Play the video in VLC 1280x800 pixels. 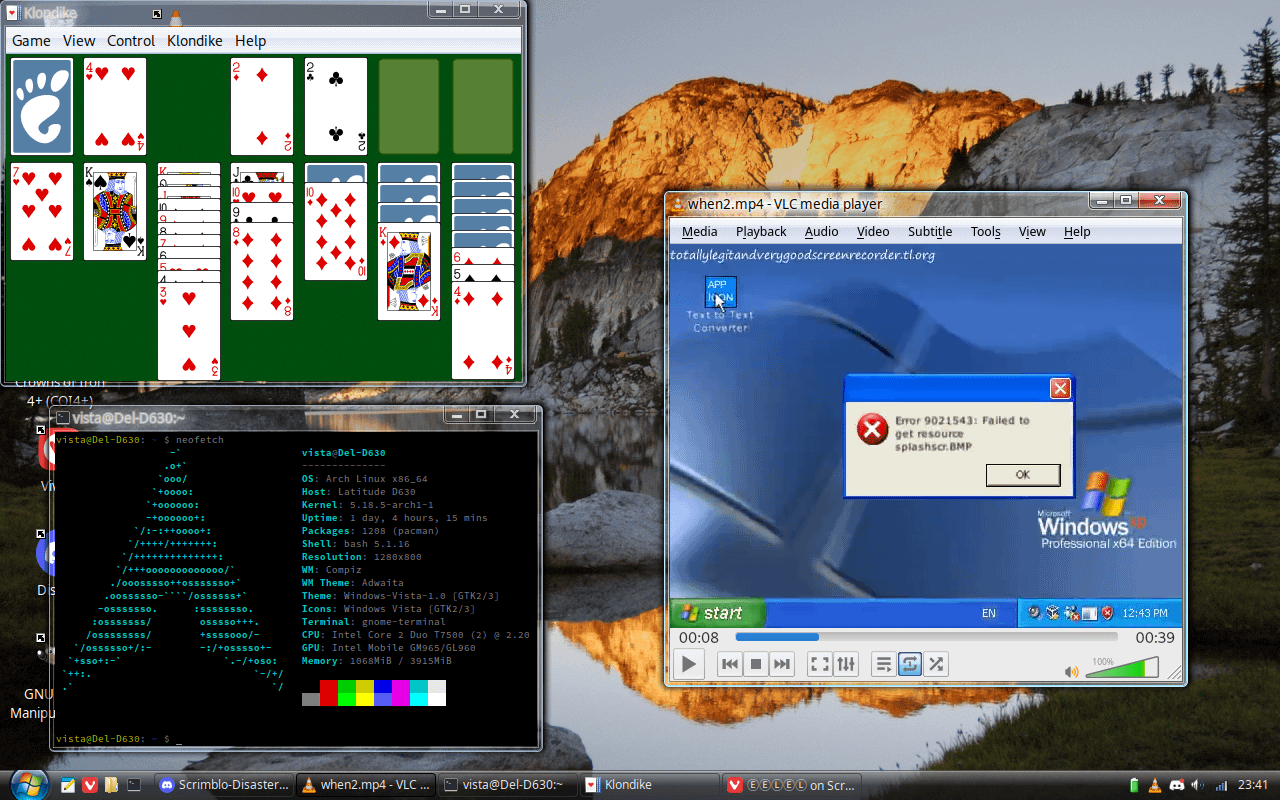point(688,664)
